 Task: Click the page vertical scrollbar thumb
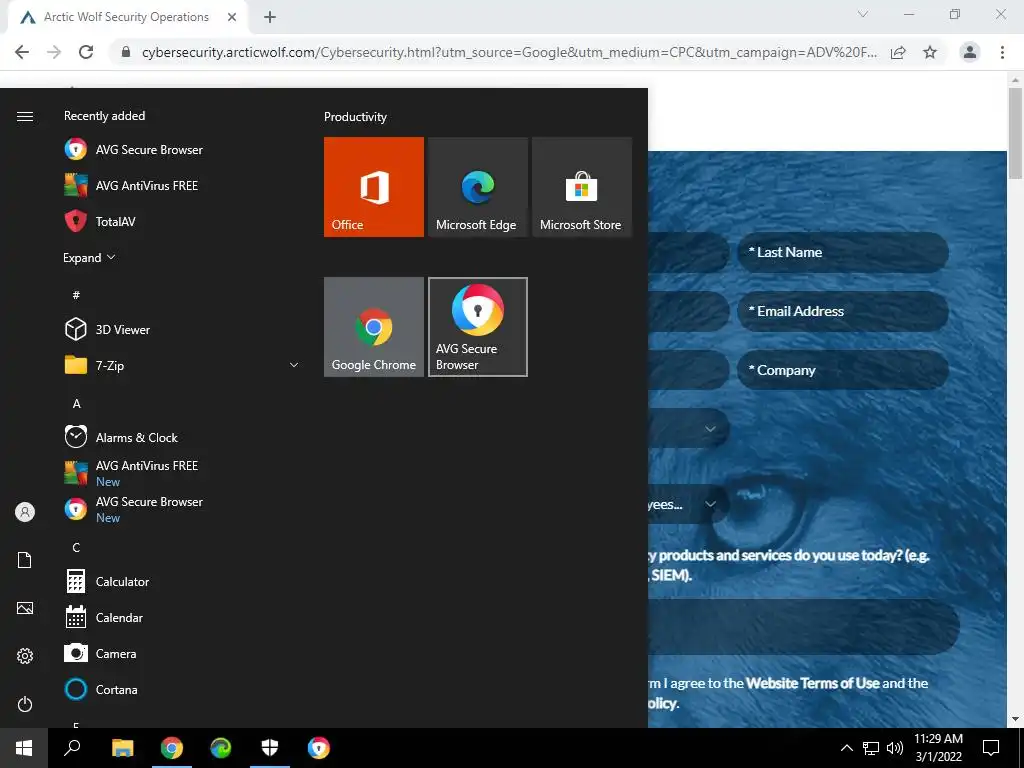coord(1015,133)
